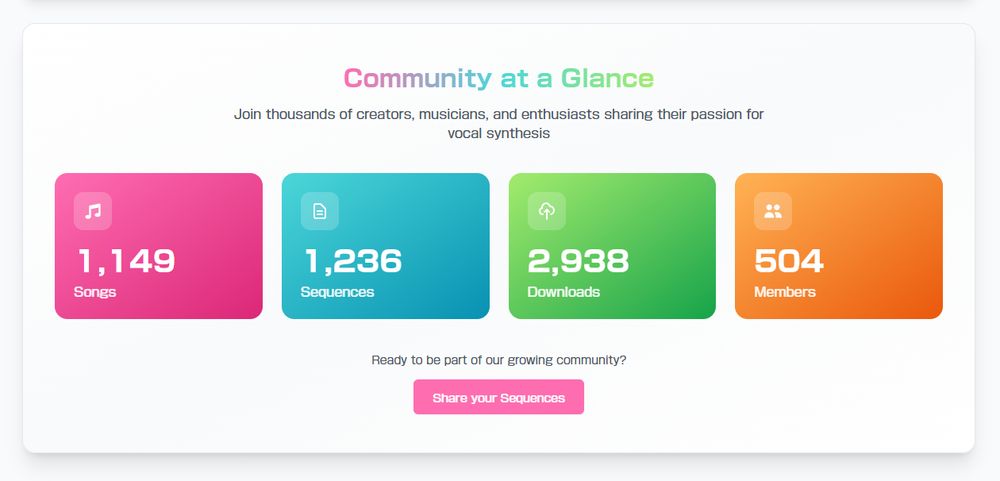Open the green Downloads statistics card
The height and width of the screenshot is (481, 1000).
612,246
